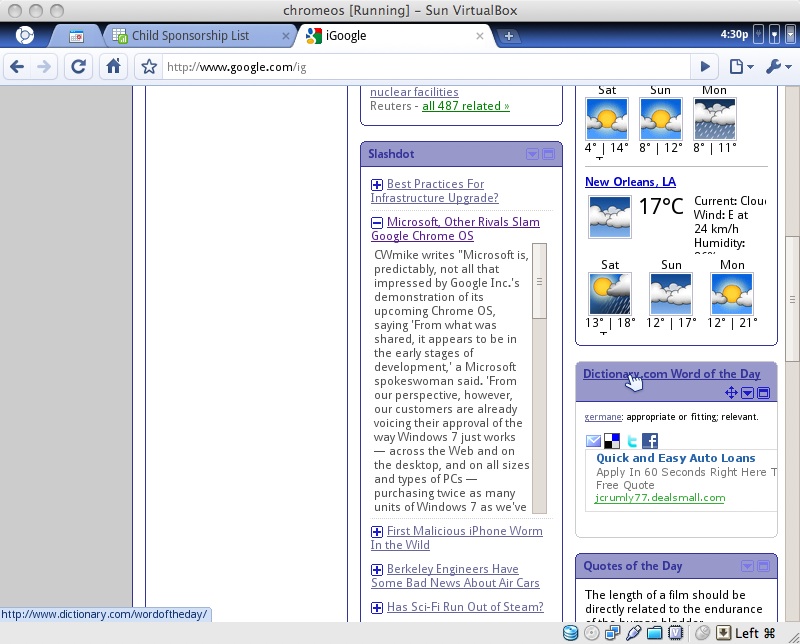This screenshot has height=644, width=800.
Task: Click the move gadget cross-arrows icon
Action: (731, 392)
